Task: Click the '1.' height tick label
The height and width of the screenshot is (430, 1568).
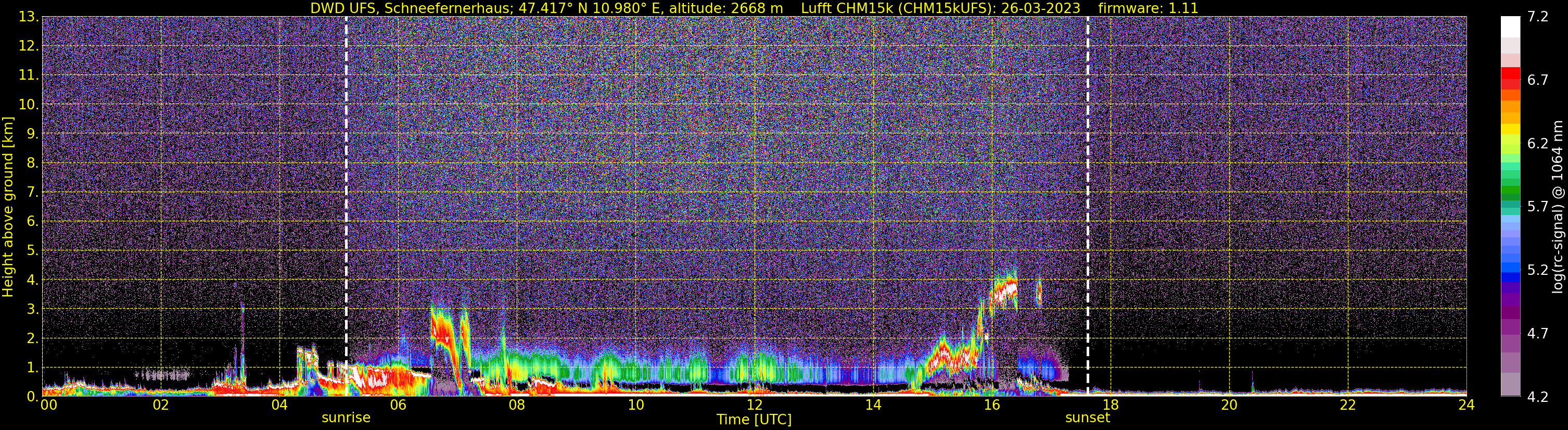Action: pos(32,368)
